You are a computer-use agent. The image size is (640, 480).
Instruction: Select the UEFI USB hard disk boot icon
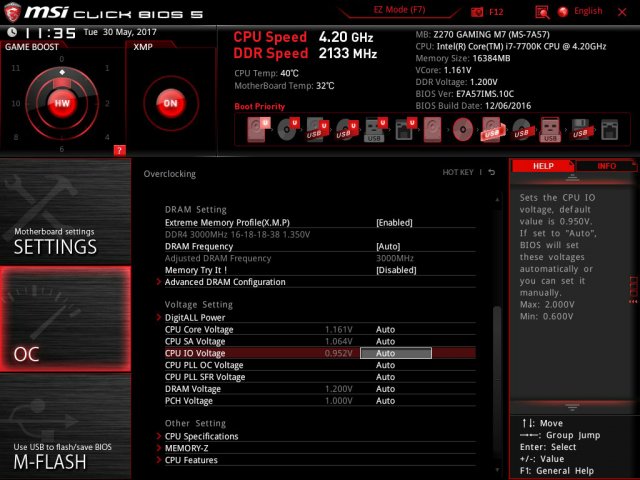[318, 130]
